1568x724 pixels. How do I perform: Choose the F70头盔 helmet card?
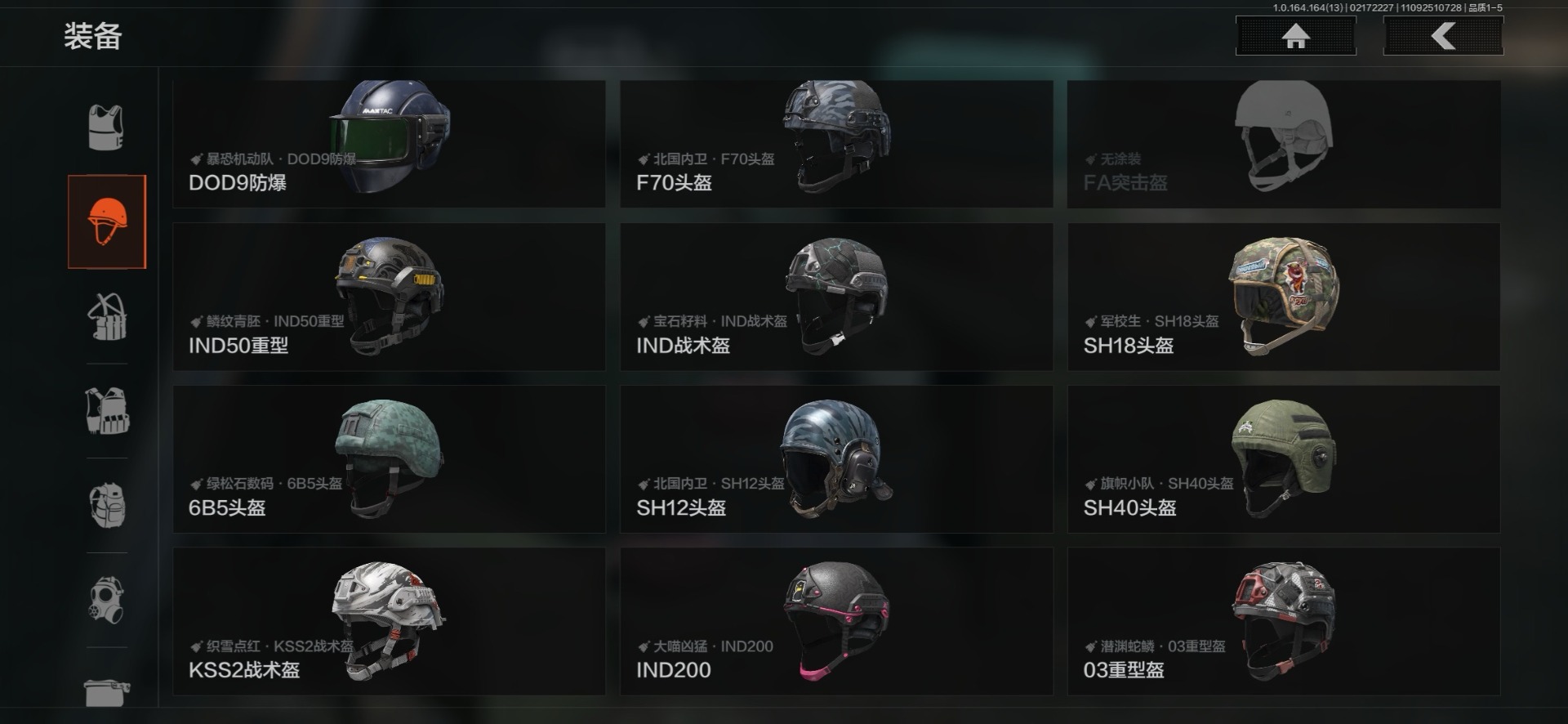click(x=836, y=144)
